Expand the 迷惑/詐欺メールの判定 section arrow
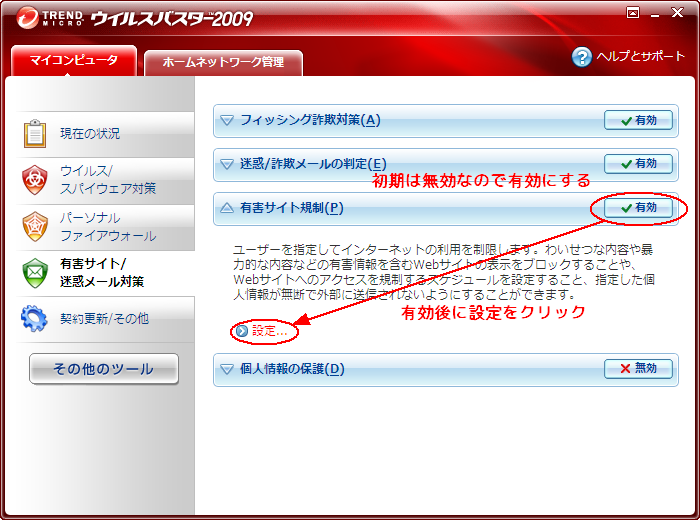The width and height of the screenshot is (700, 520). pyautogui.click(x=227, y=164)
